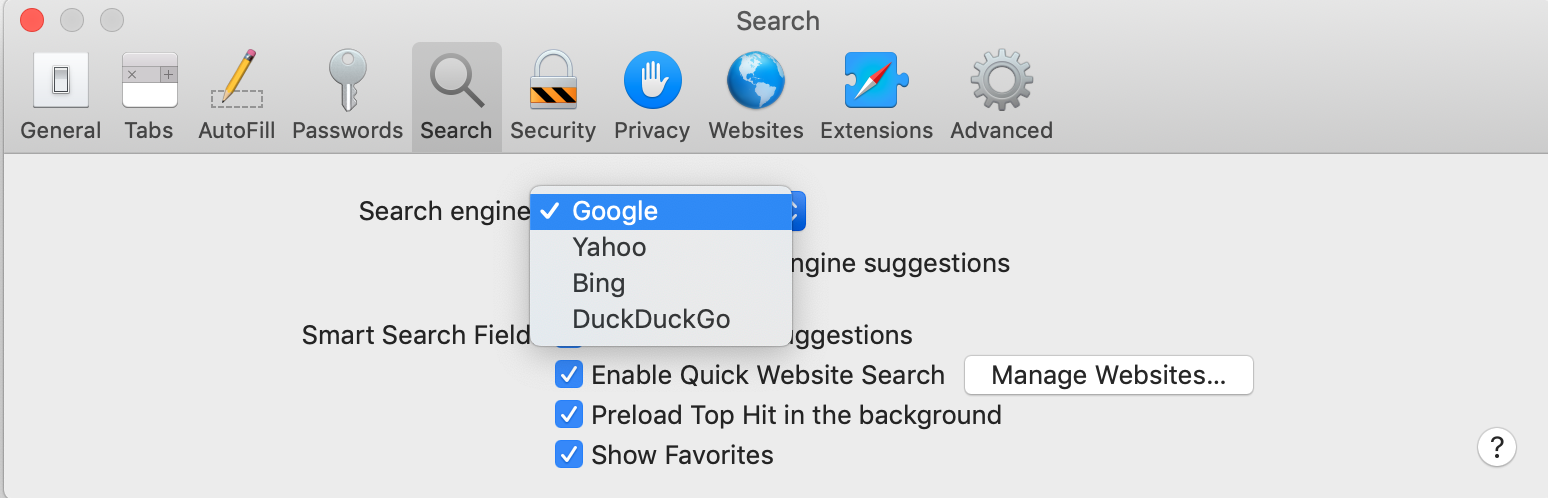Open the Tabs preferences pane
The height and width of the screenshot is (498, 1548).
click(x=149, y=97)
